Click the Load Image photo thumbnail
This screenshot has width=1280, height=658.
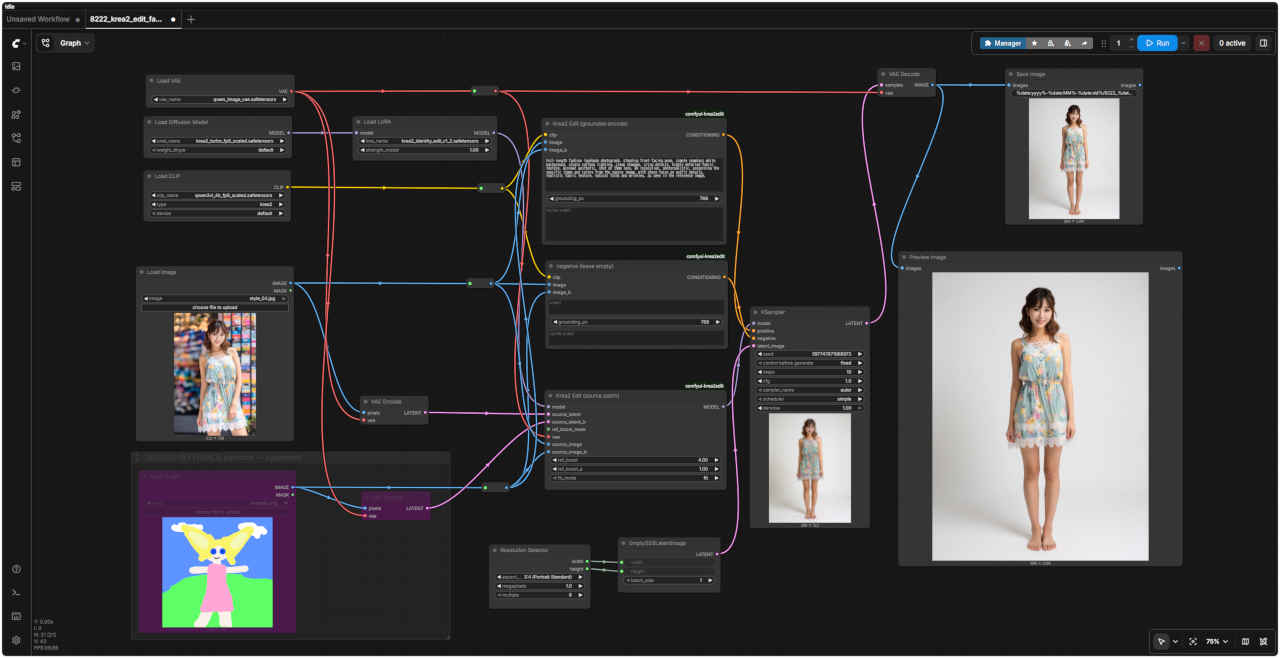coord(215,373)
